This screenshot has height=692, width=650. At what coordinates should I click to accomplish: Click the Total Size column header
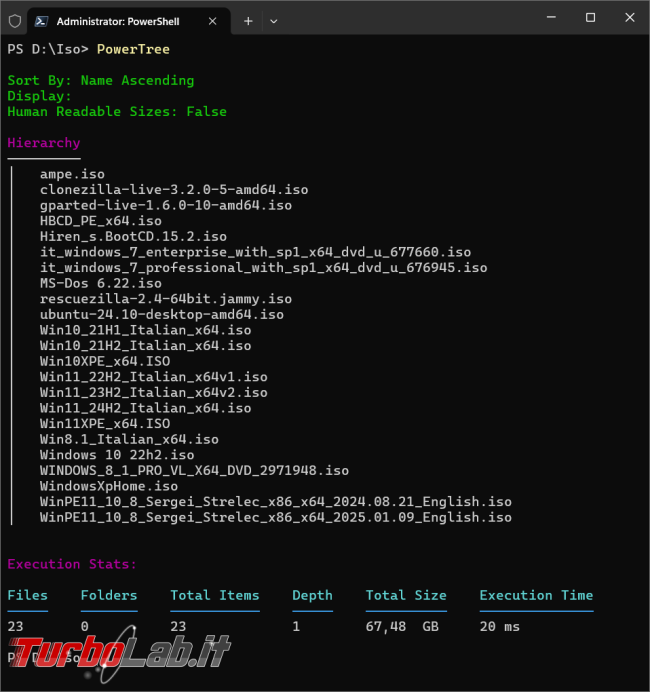(x=406, y=595)
